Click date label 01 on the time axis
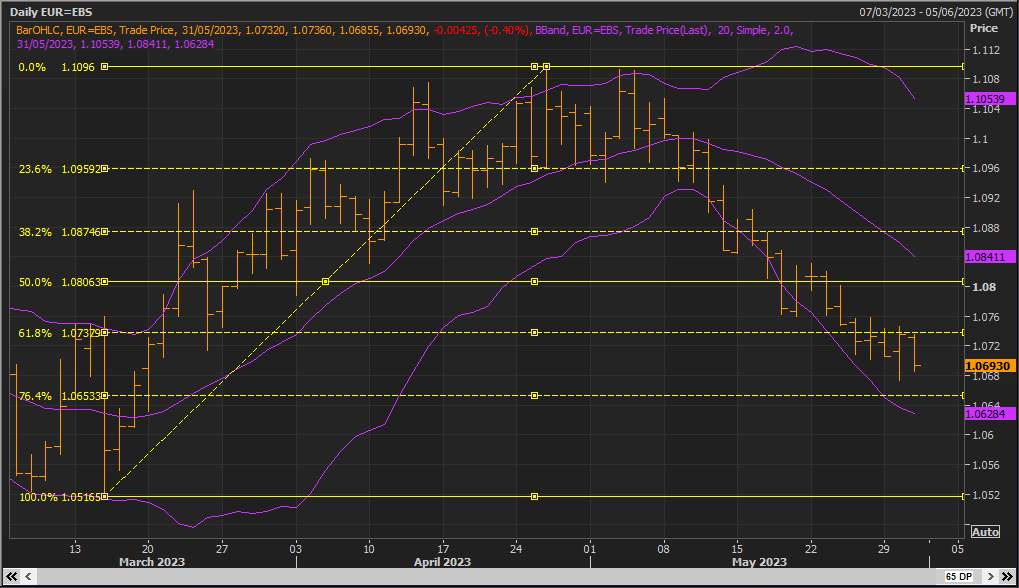This screenshot has width=1019, height=588. click(589, 549)
